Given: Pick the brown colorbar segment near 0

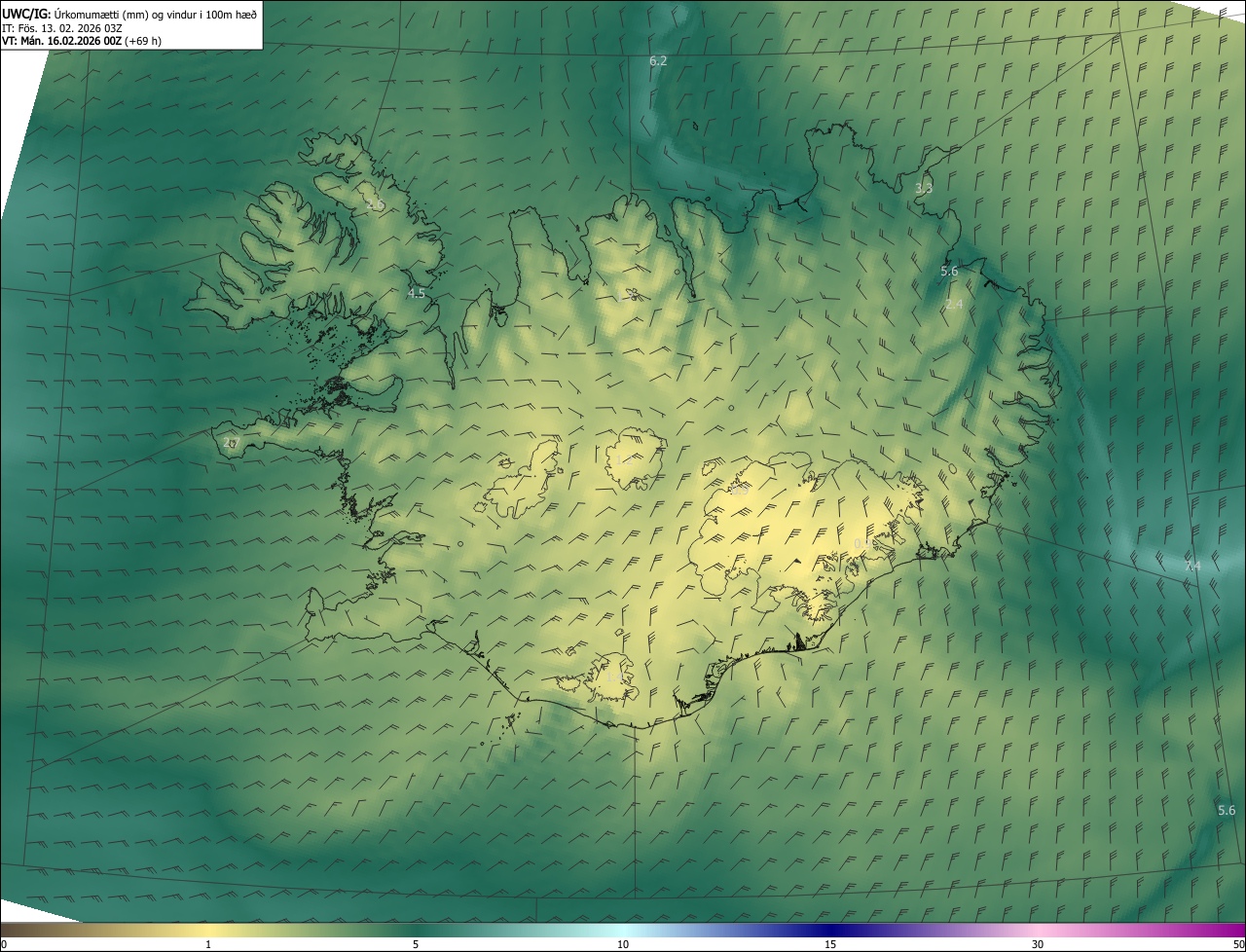Looking at the screenshot, I should [12, 930].
